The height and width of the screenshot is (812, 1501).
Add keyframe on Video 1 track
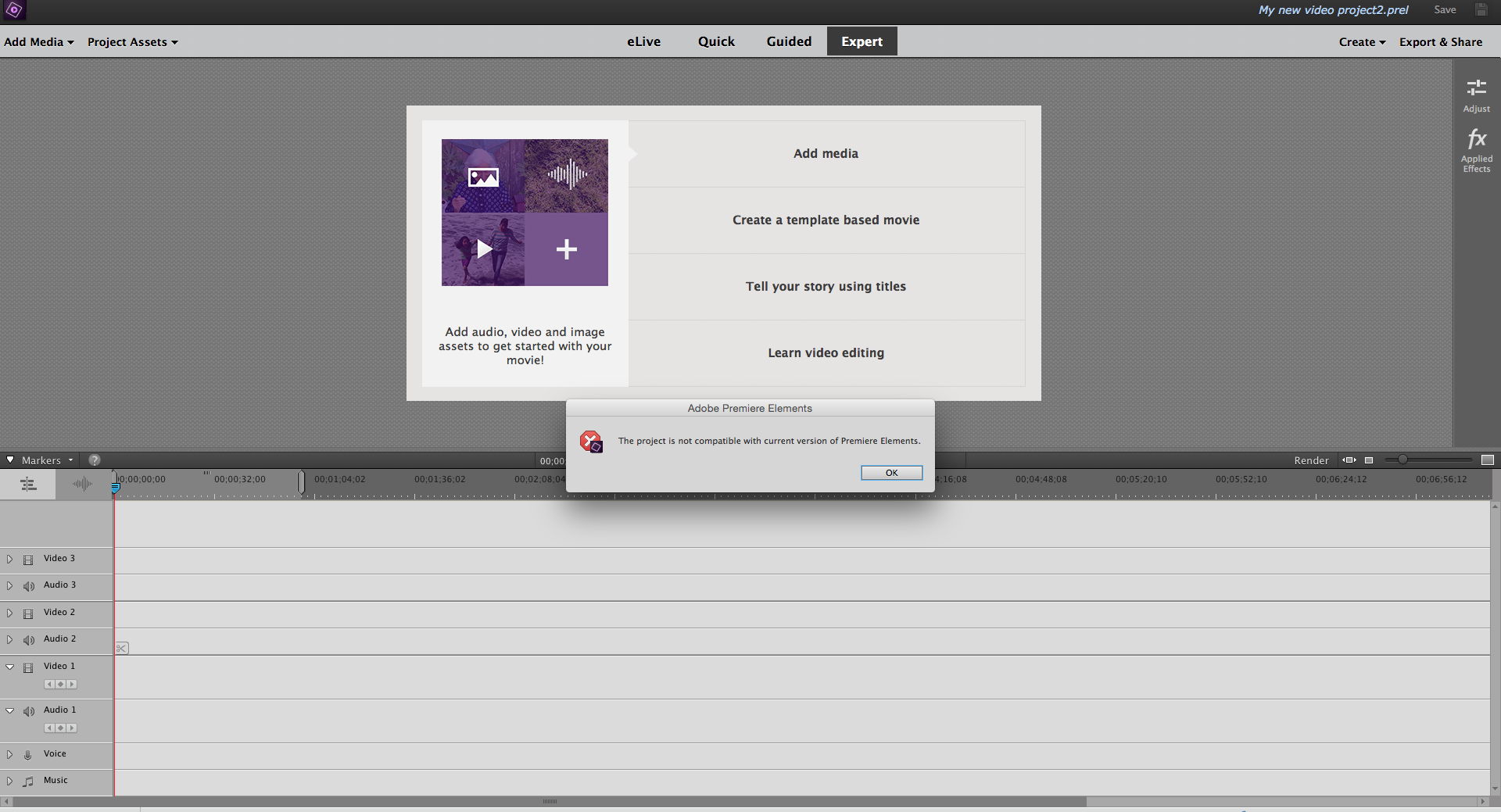[60, 684]
